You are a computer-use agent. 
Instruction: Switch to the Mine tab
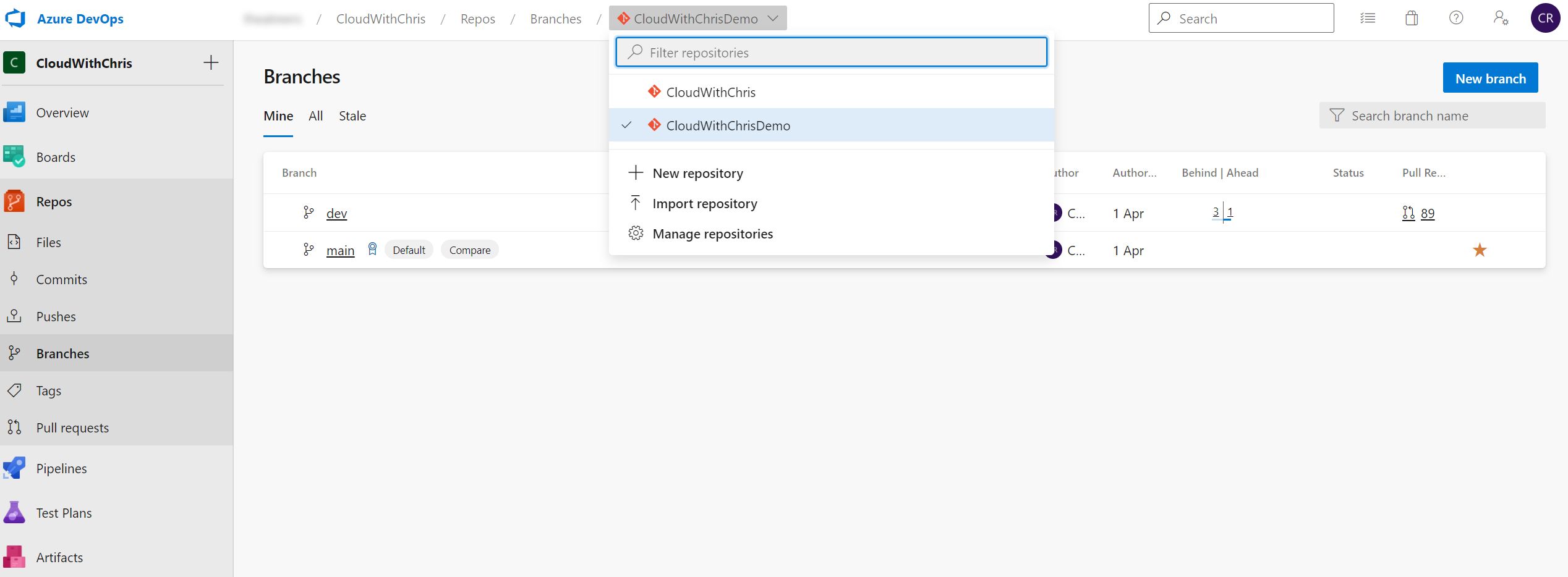278,116
